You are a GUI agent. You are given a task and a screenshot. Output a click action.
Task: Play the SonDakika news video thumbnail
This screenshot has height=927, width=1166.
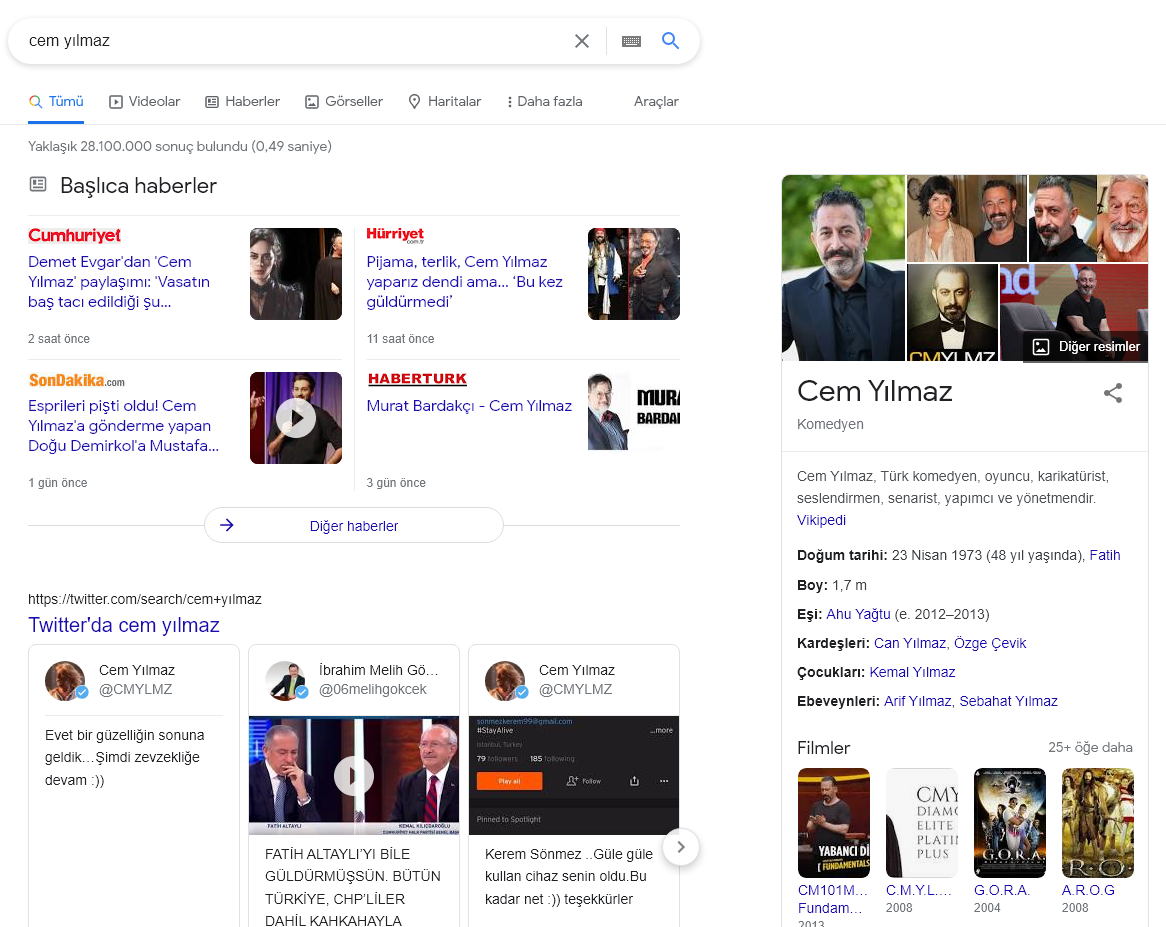coord(296,419)
